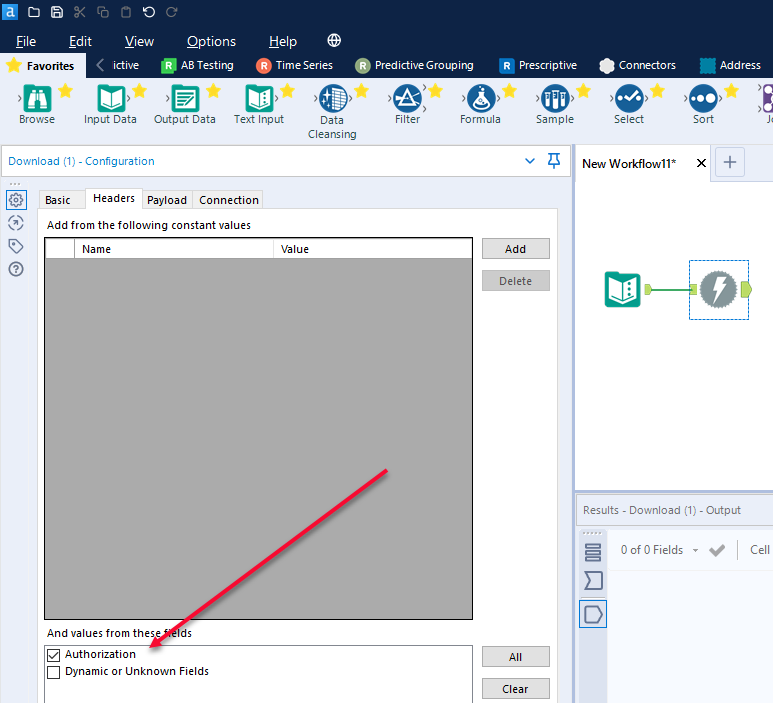
Task: Open the Connectors tool category
Action: click(x=637, y=65)
